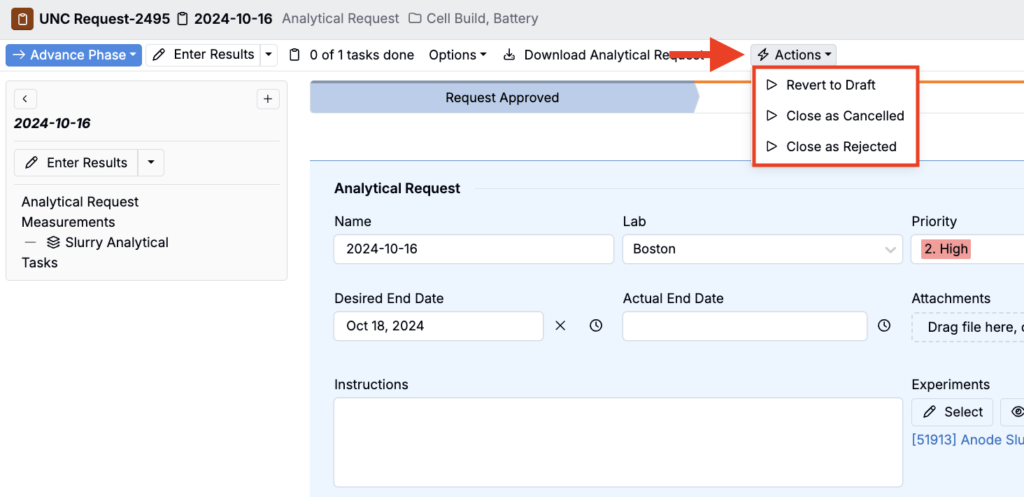Expand the toolbar Enter Results dropdown arrow
The image size is (1024, 497).
[x=268, y=55]
